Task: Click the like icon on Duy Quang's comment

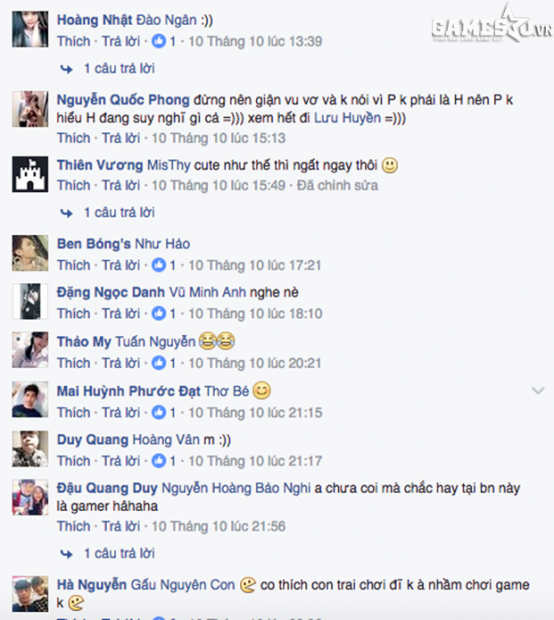Action: (159, 461)
